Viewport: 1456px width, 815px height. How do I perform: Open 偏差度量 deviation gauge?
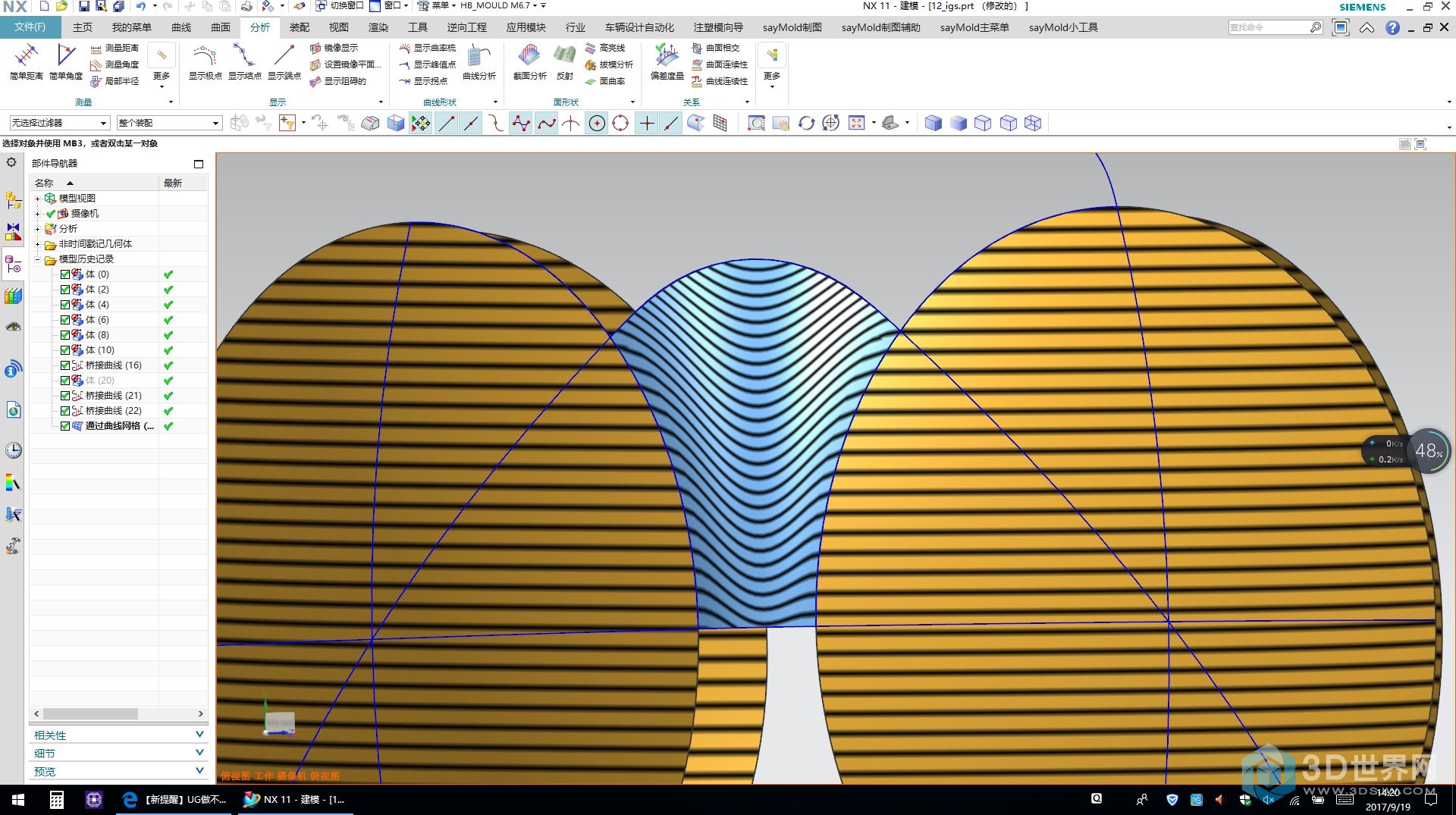click(x=667, y=61)
